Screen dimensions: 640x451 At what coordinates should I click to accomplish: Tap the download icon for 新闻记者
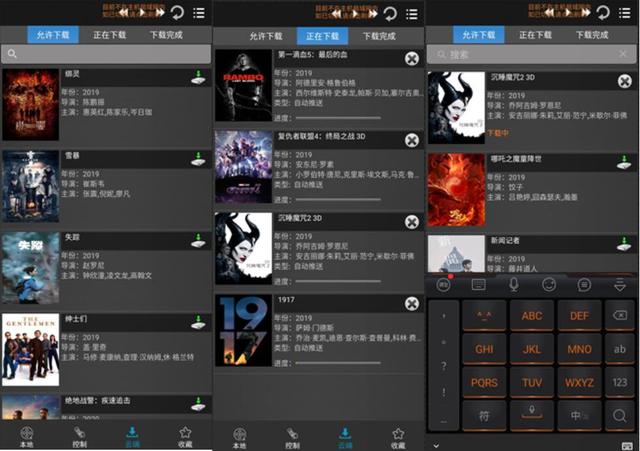pyautogui.click(x=624, y=244)
